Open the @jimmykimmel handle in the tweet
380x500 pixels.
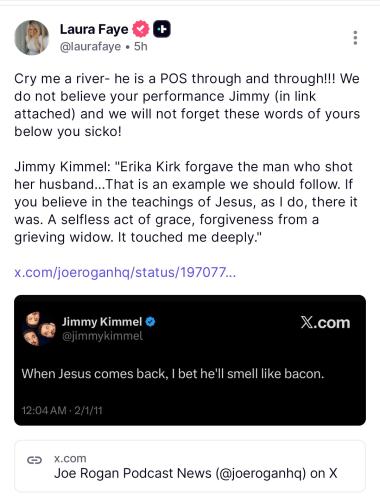(x=102, y=336)
